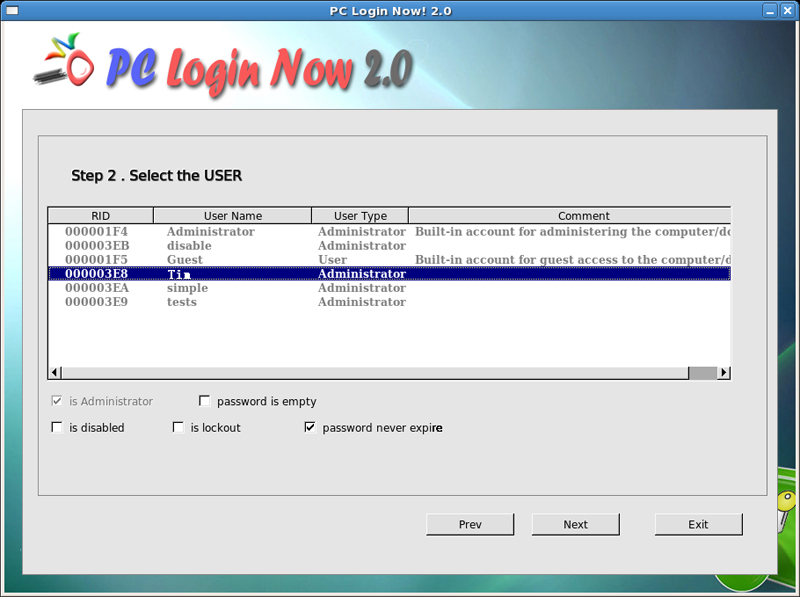Screen dimensions: 800x597
Task: Check the 'is lockout' checkbox
Action: 178,427
